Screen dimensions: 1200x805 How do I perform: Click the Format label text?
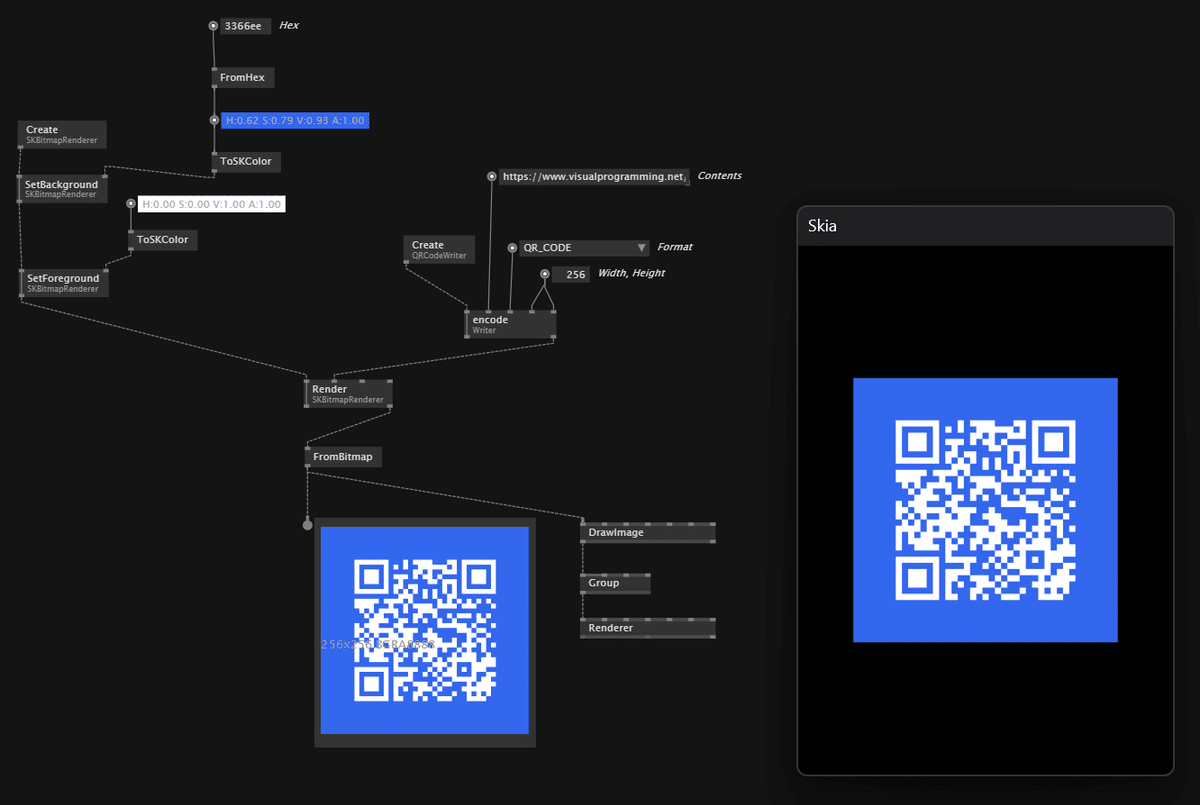tap(675, 247)
